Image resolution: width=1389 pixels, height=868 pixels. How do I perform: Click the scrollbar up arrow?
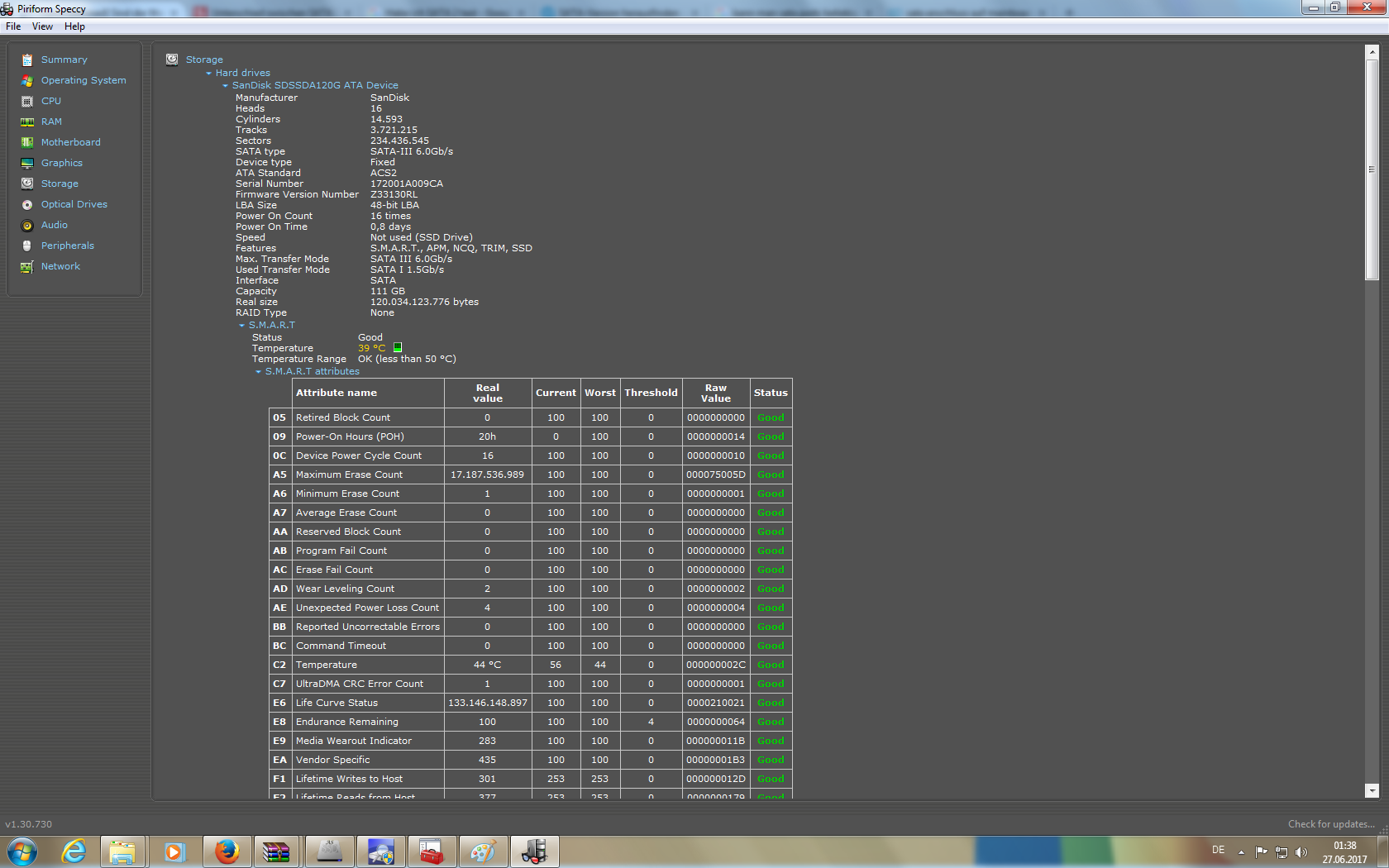click(x=1372, y=51)
